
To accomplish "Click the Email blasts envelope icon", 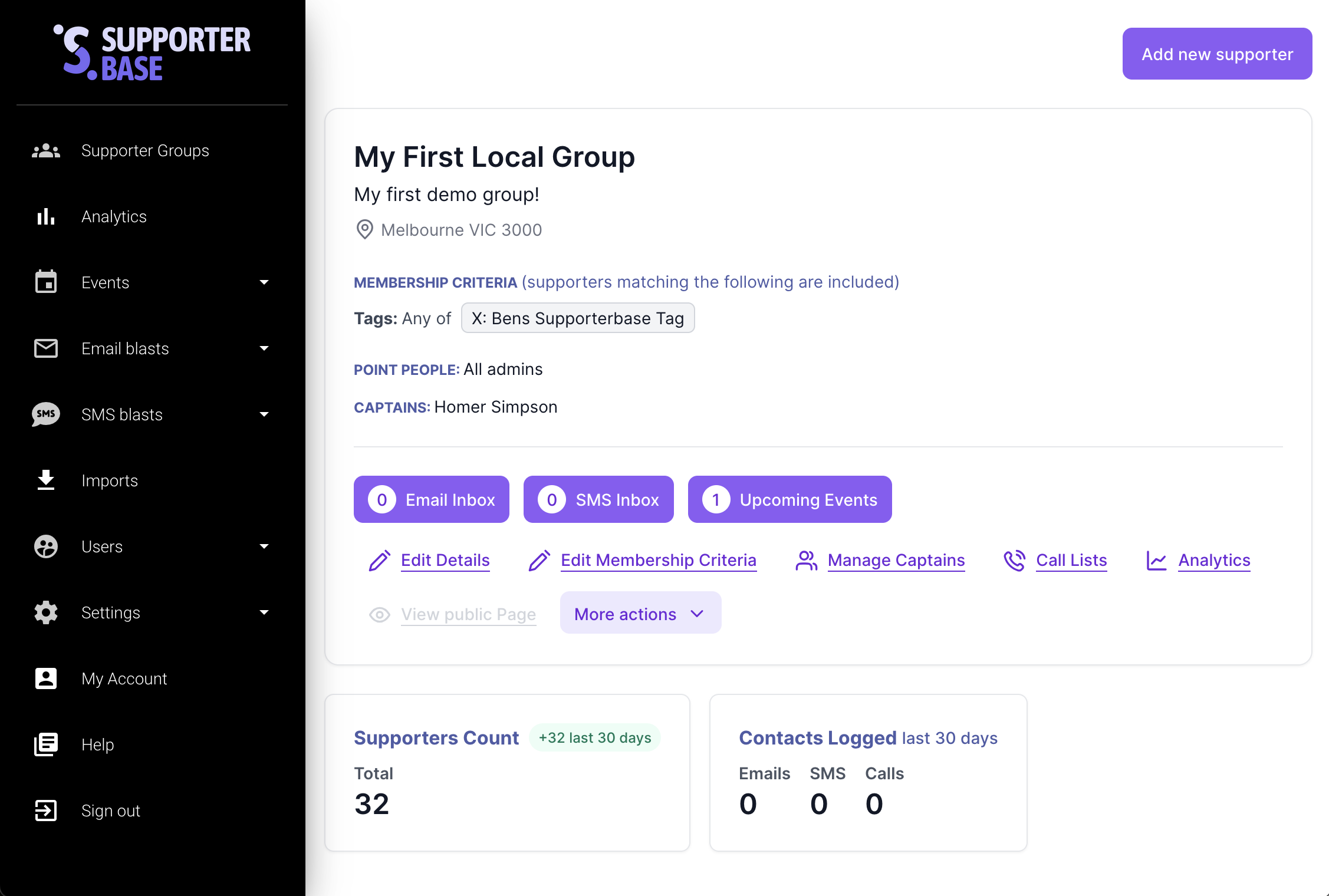I will pyautogui.click(x=46, y=348).
